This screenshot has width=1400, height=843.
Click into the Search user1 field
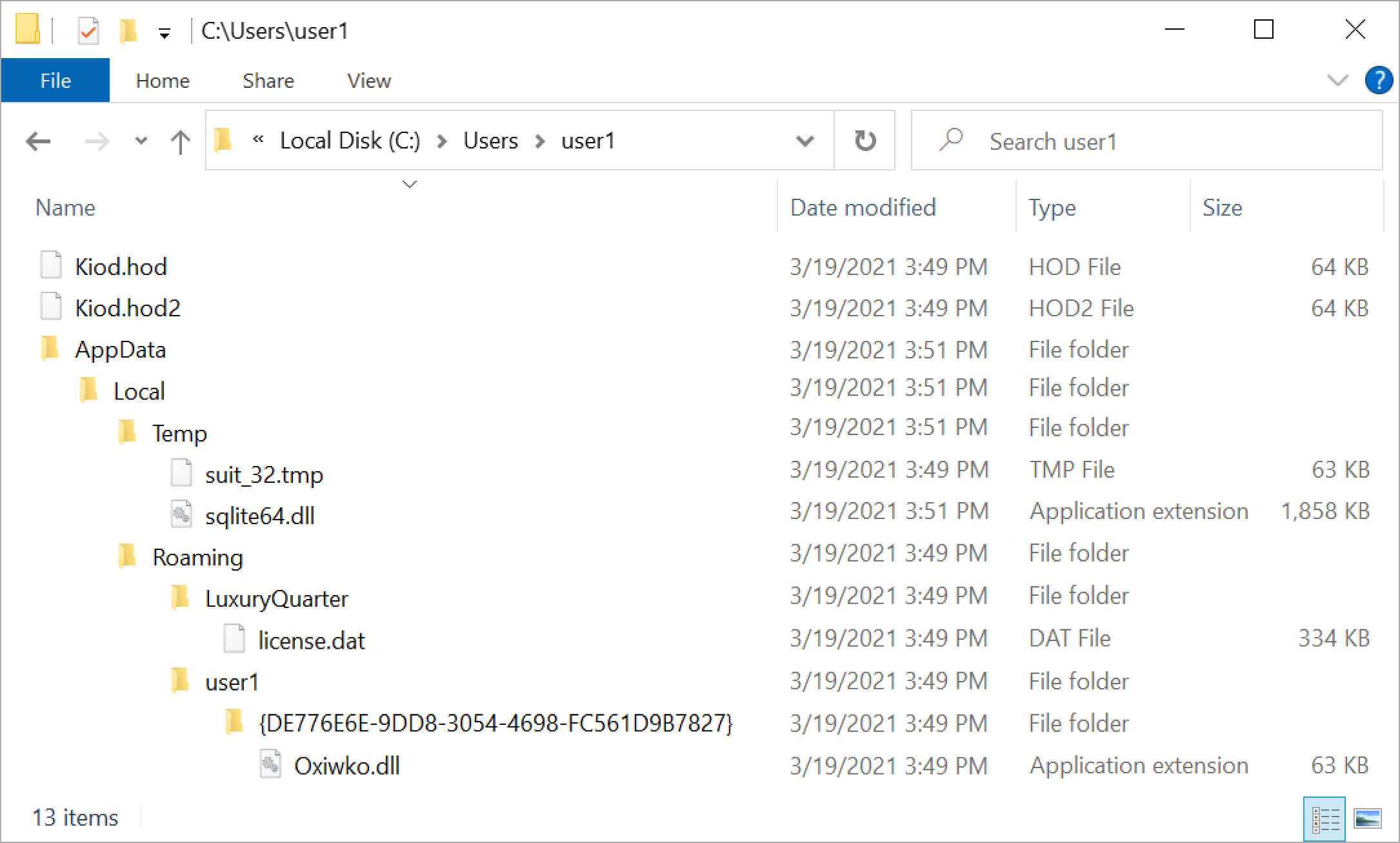coord(1146,141)
